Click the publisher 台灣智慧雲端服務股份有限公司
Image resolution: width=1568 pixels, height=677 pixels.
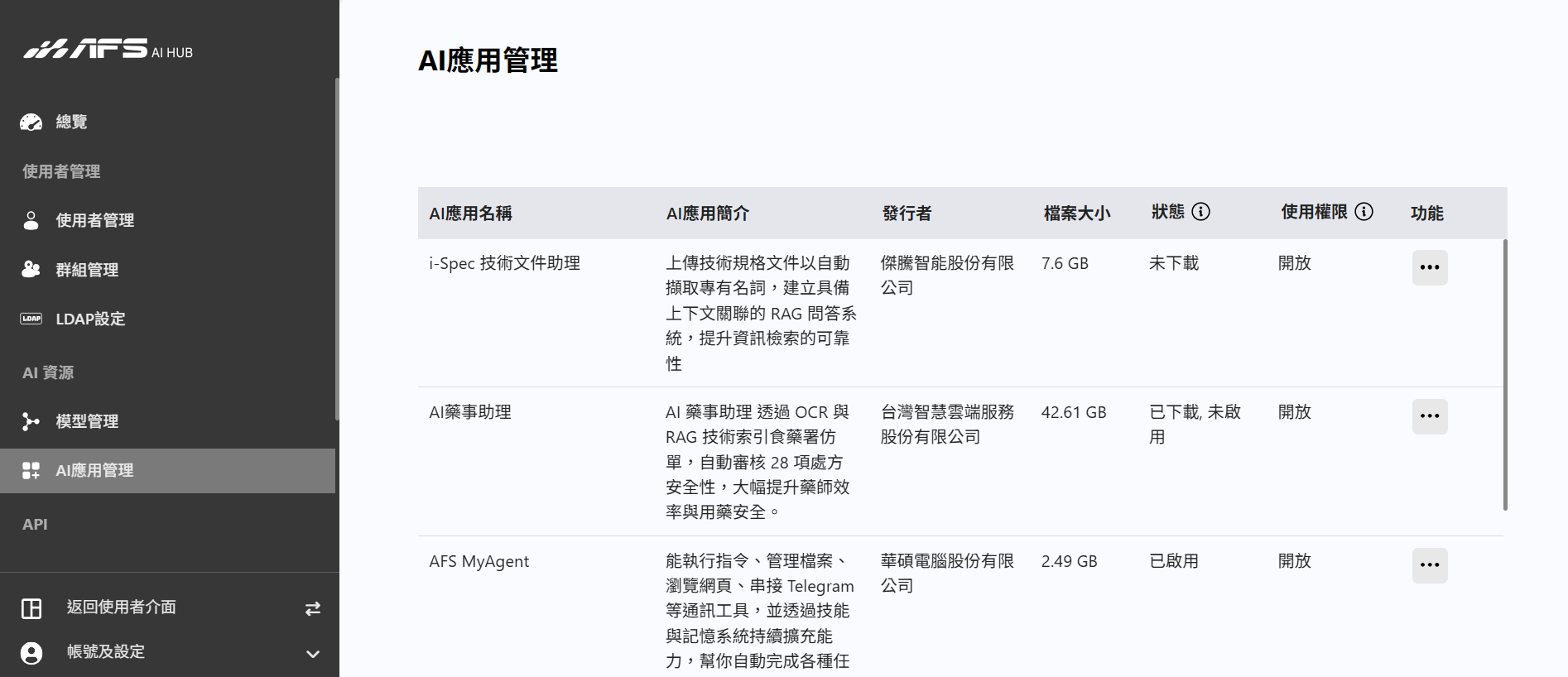tap(947, 425)
